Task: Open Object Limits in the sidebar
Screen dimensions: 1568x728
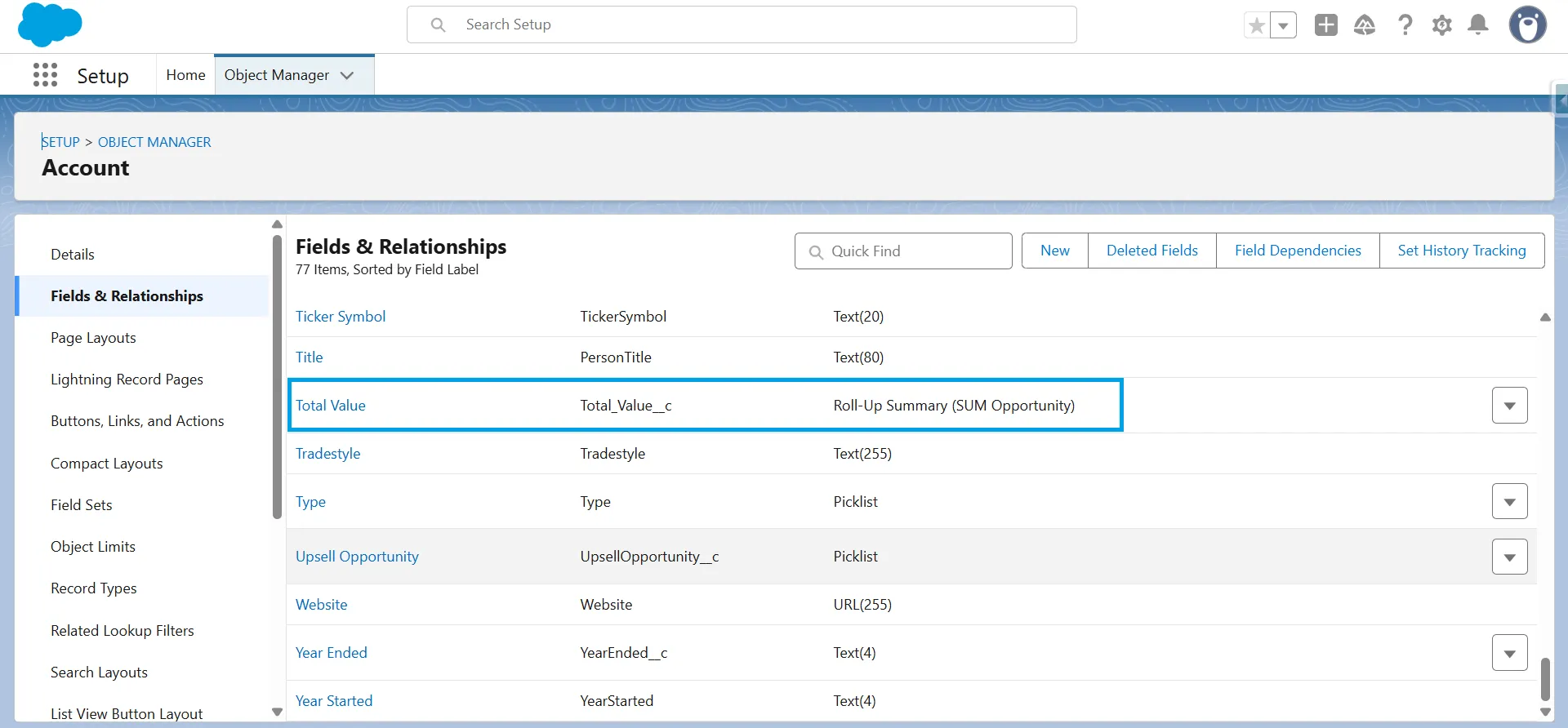Action: (93, 547)
